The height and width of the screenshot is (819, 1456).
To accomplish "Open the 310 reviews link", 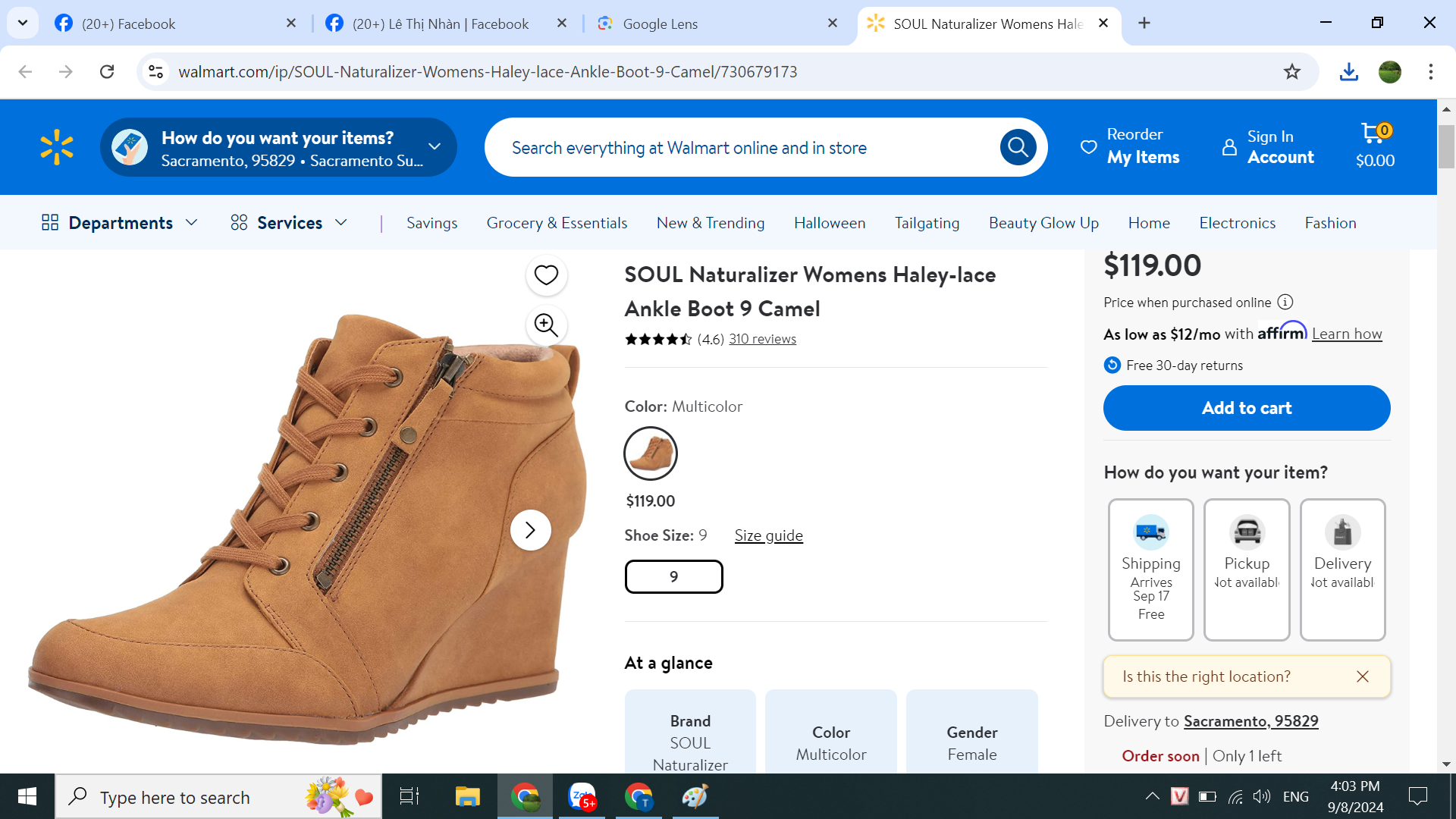I will click(x=762, y=339).
